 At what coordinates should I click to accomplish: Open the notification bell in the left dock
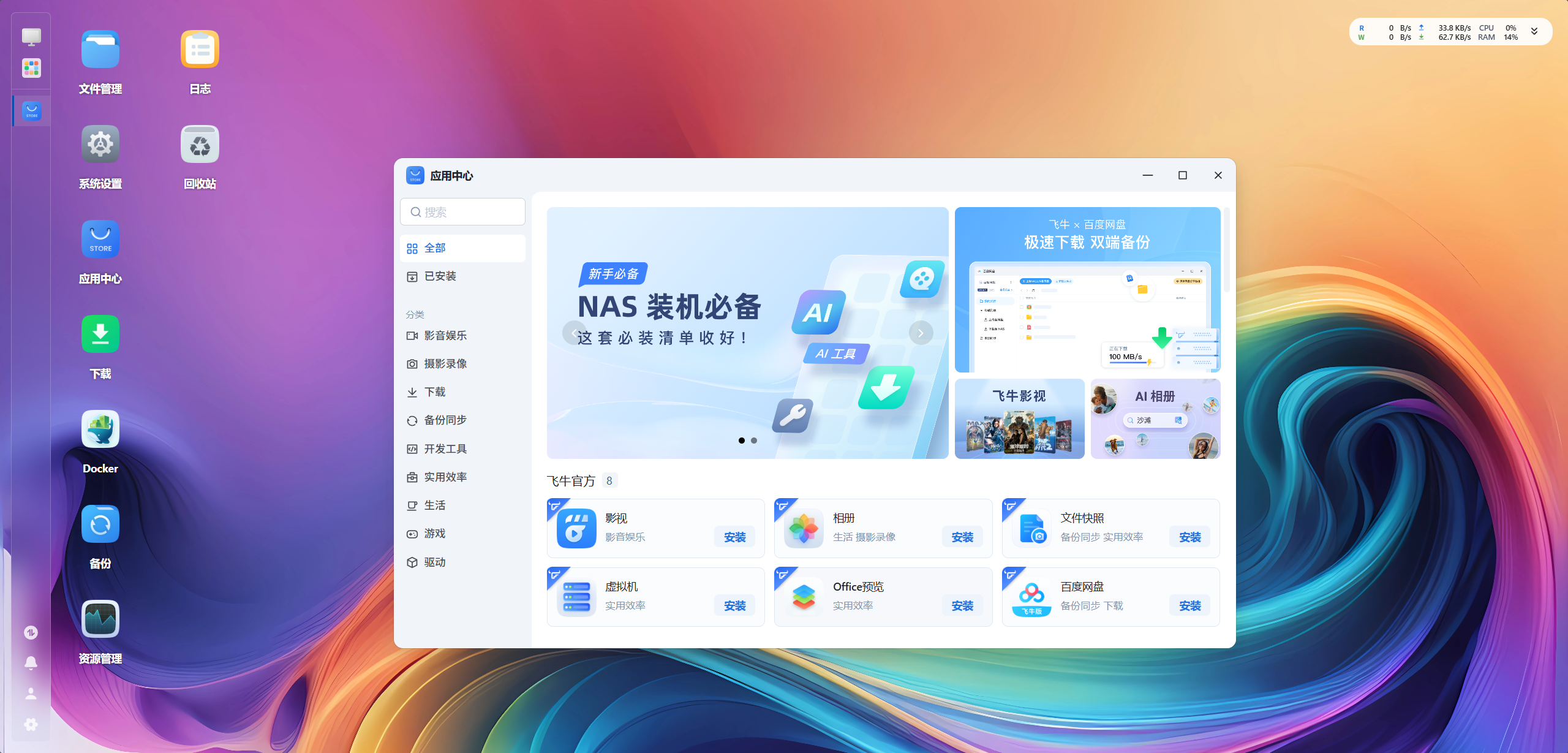[x=31, y=663]
